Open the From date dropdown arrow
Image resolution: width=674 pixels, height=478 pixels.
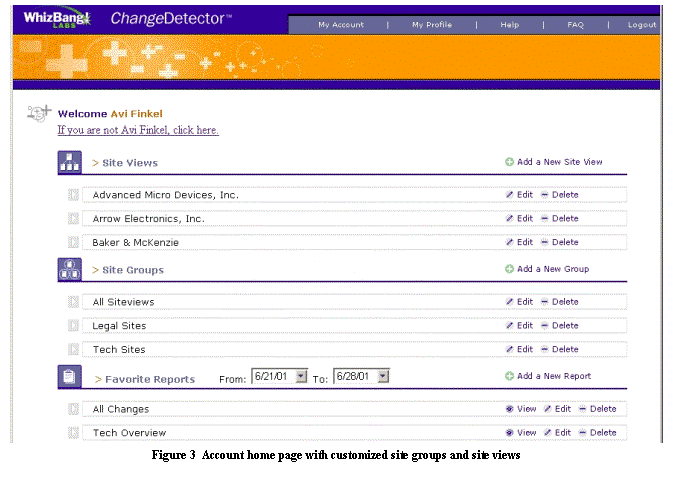(x=301, y=376)
